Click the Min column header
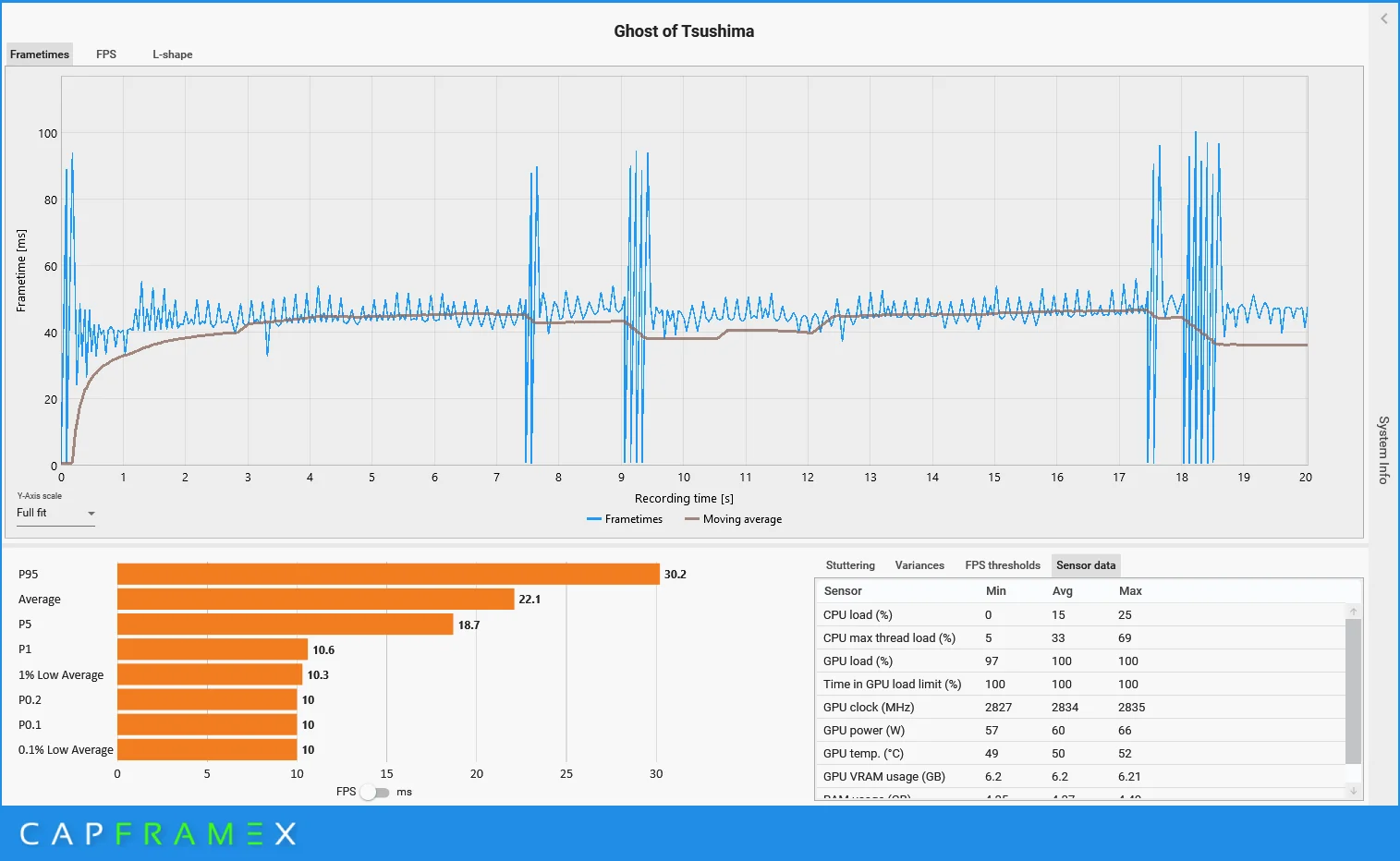The width and height of the screenshot is (1400, 861). tap(996, 591)
